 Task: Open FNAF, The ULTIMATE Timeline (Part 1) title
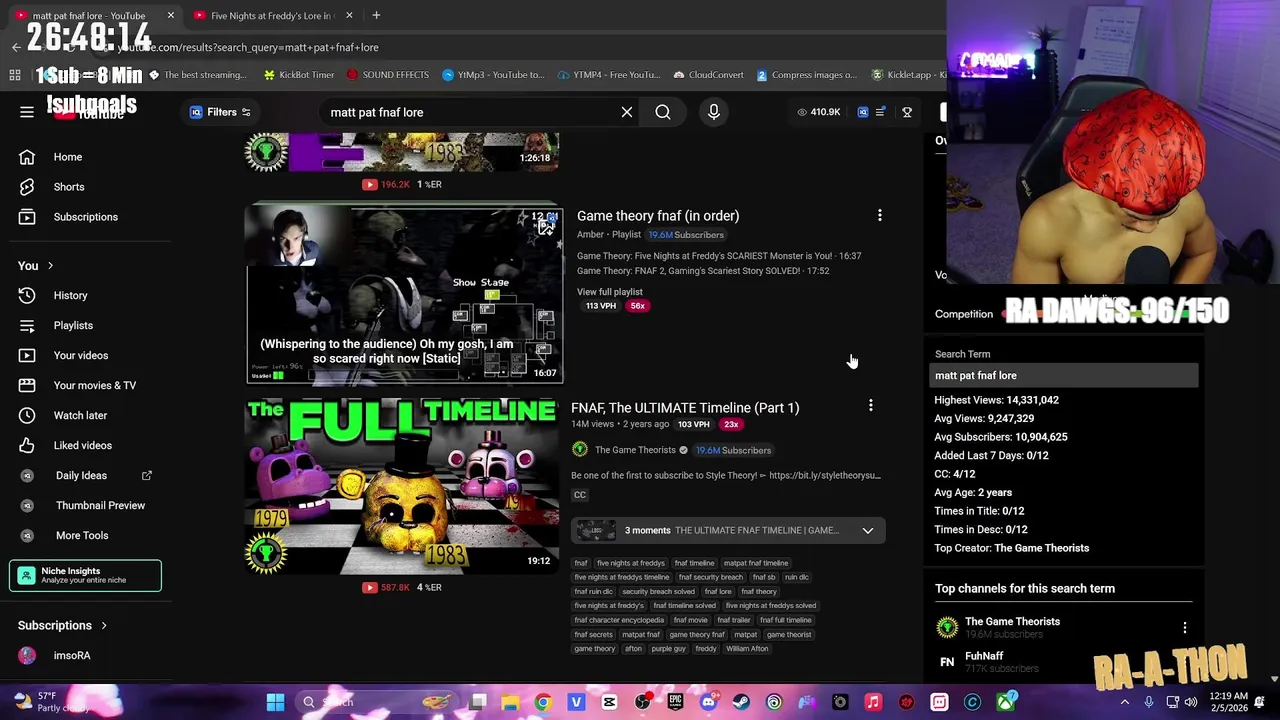tap(685, 408)
